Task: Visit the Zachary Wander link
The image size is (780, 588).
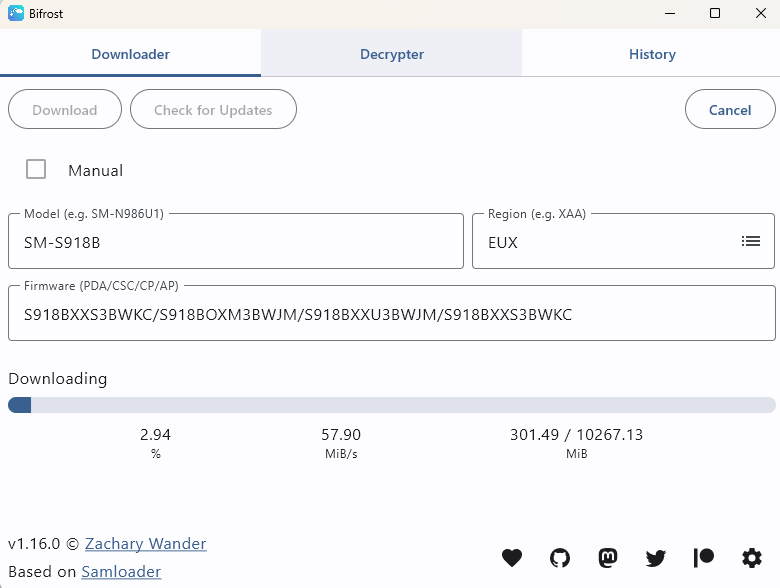Action: [146, 544]
